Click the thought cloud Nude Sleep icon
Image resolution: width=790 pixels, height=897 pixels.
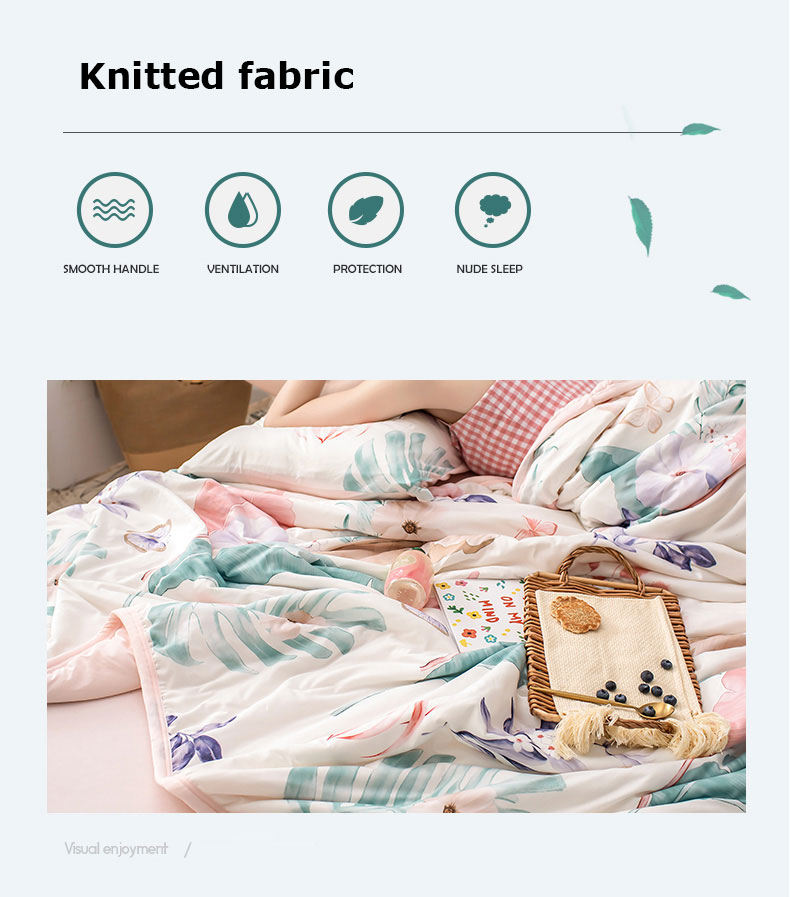coord(493,210)
